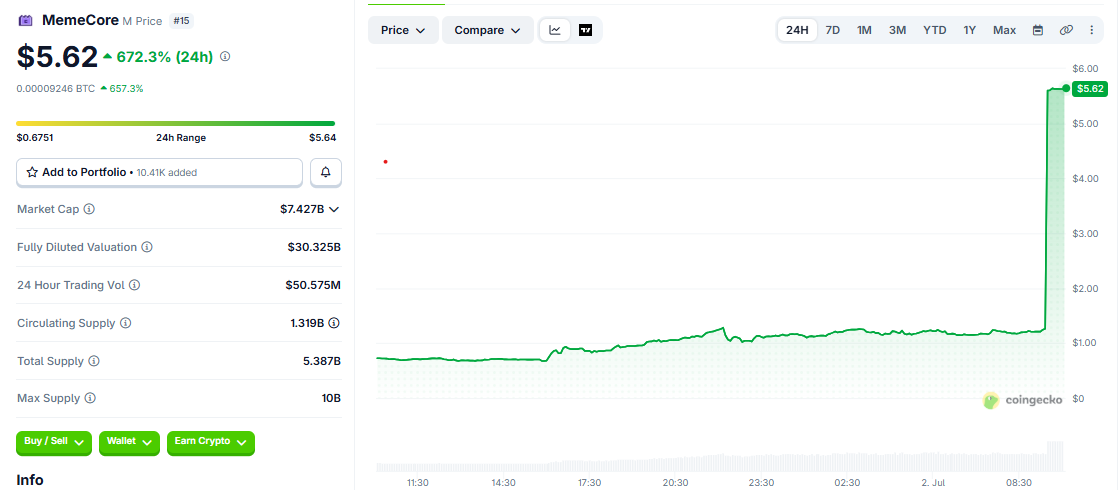Select the YTD time range tab

pyautogui.click(x=935, y=30)
